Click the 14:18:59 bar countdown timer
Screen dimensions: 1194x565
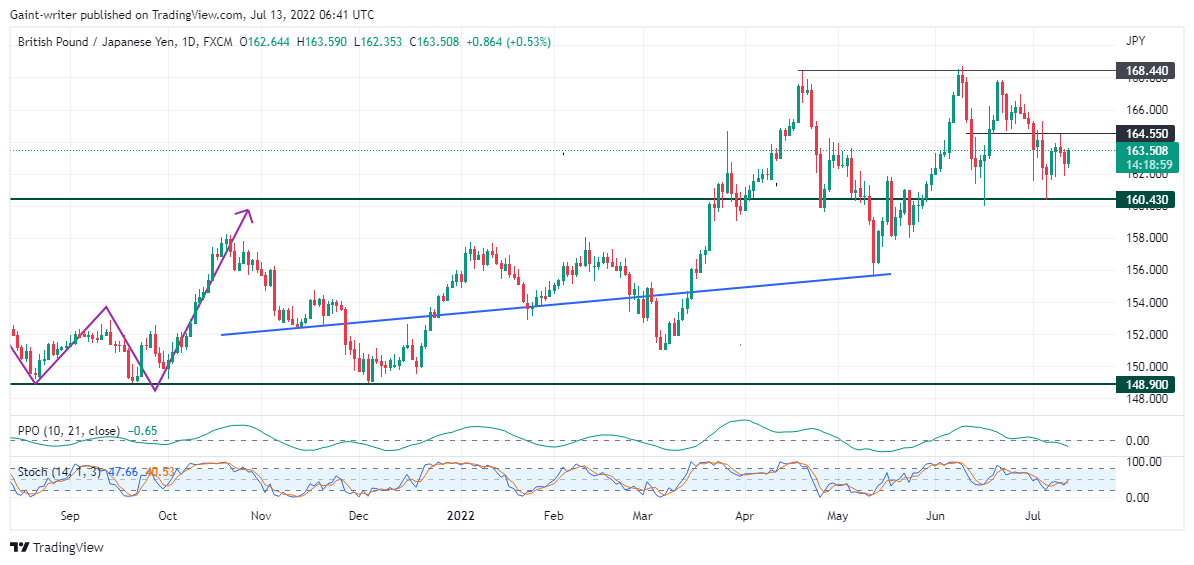(1147, 164)
